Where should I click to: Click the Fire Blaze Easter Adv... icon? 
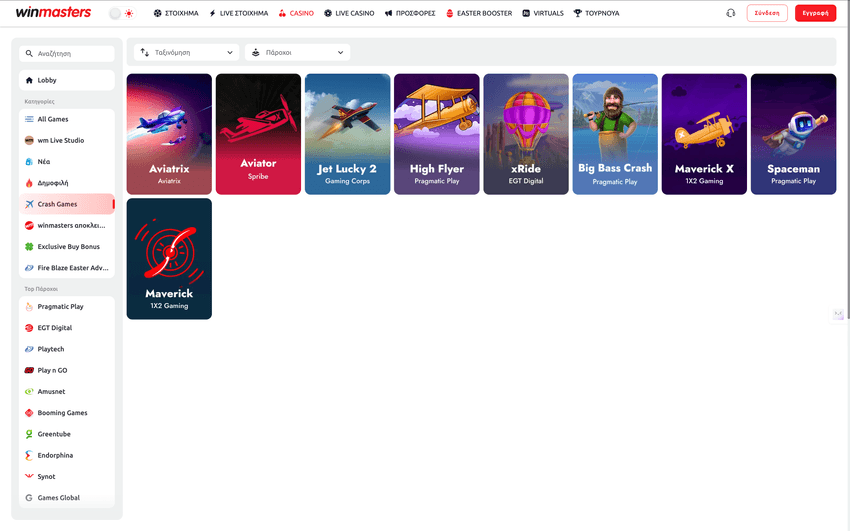[x=29, y=268]
